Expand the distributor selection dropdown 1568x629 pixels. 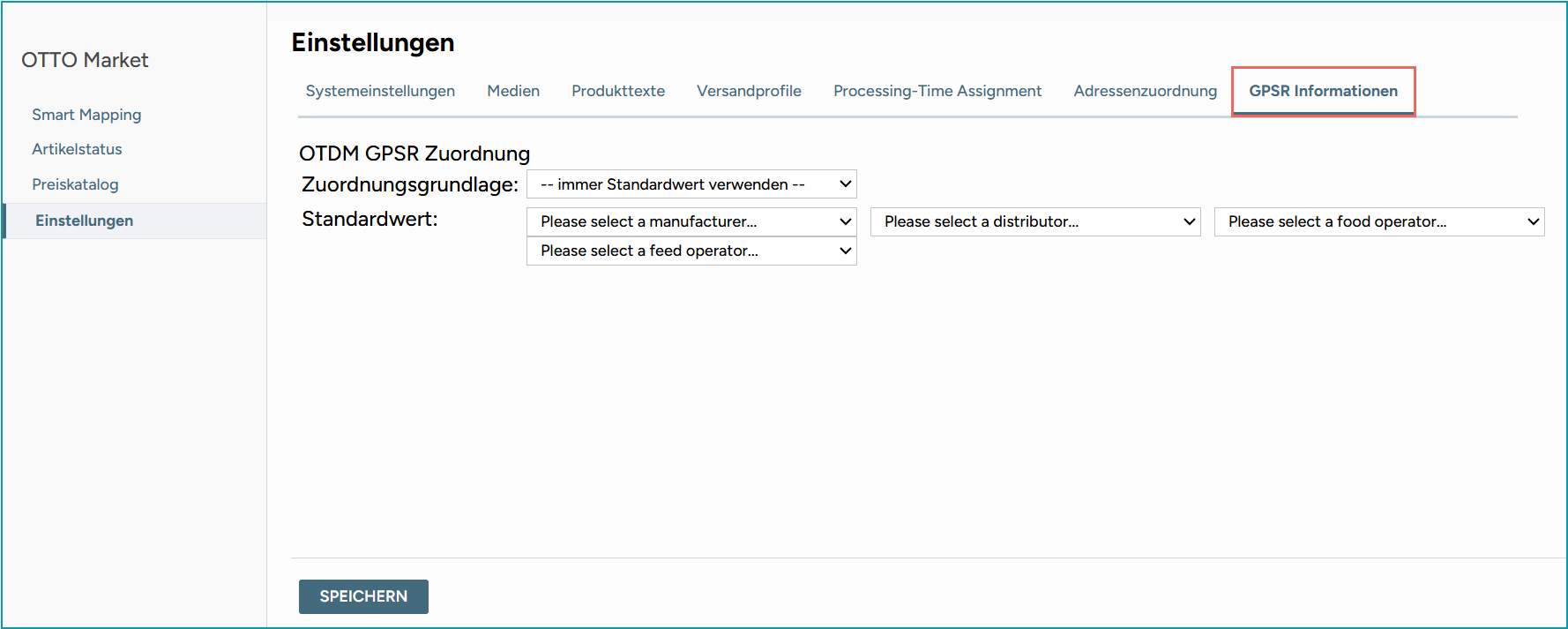point(1035,221)
